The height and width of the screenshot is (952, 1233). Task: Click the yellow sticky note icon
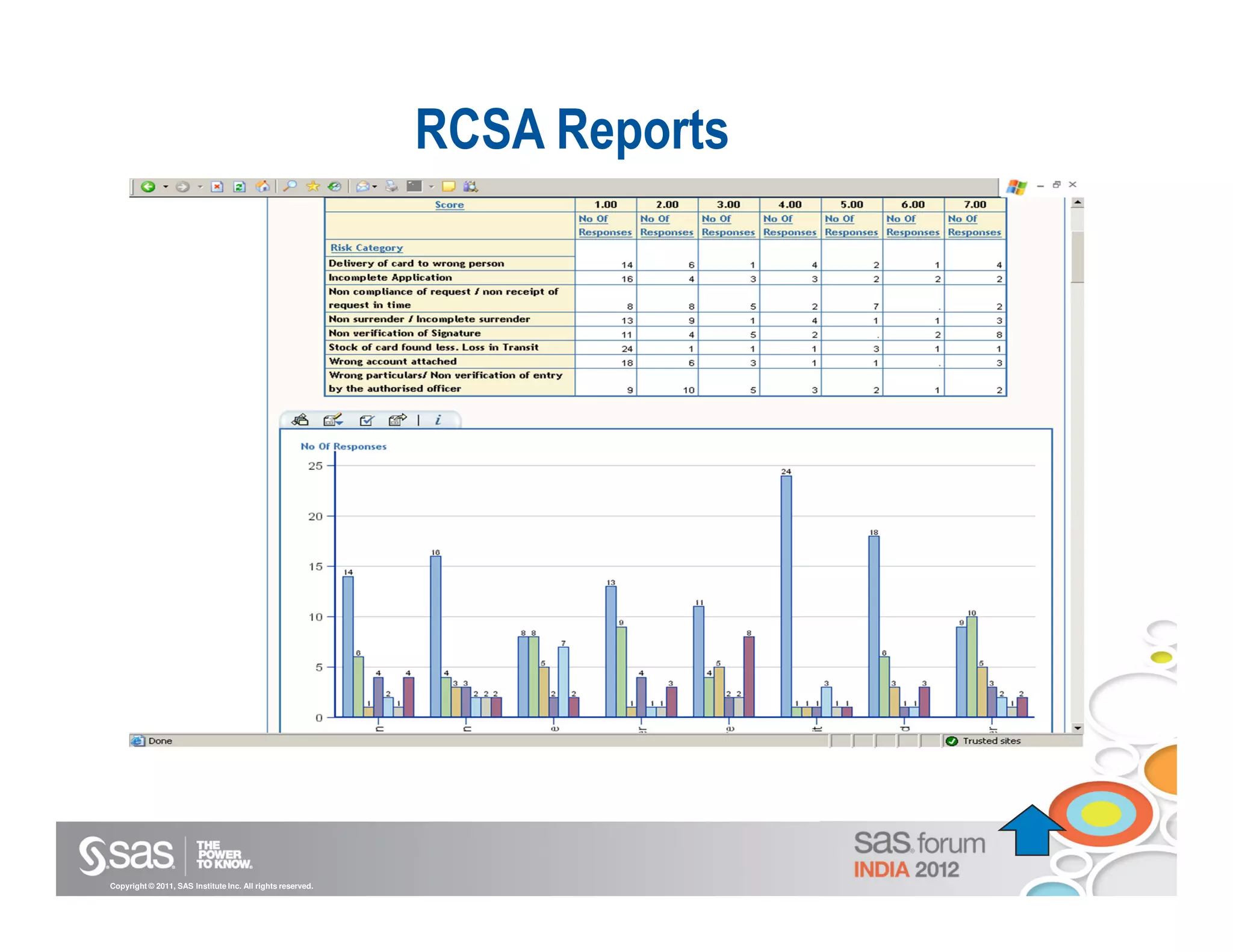tap(449, 187)
